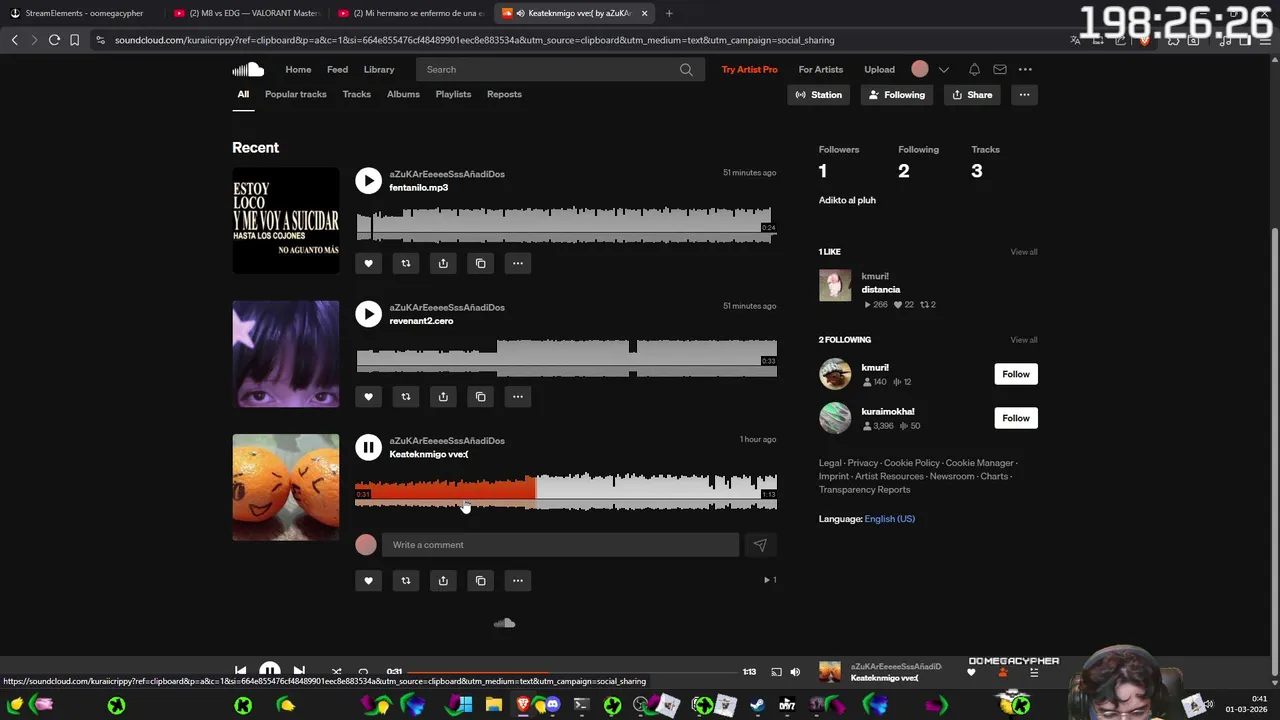This screenshot has height=720, width=1280.
Task: Click the Share profile button
Action: click(972, 95)
